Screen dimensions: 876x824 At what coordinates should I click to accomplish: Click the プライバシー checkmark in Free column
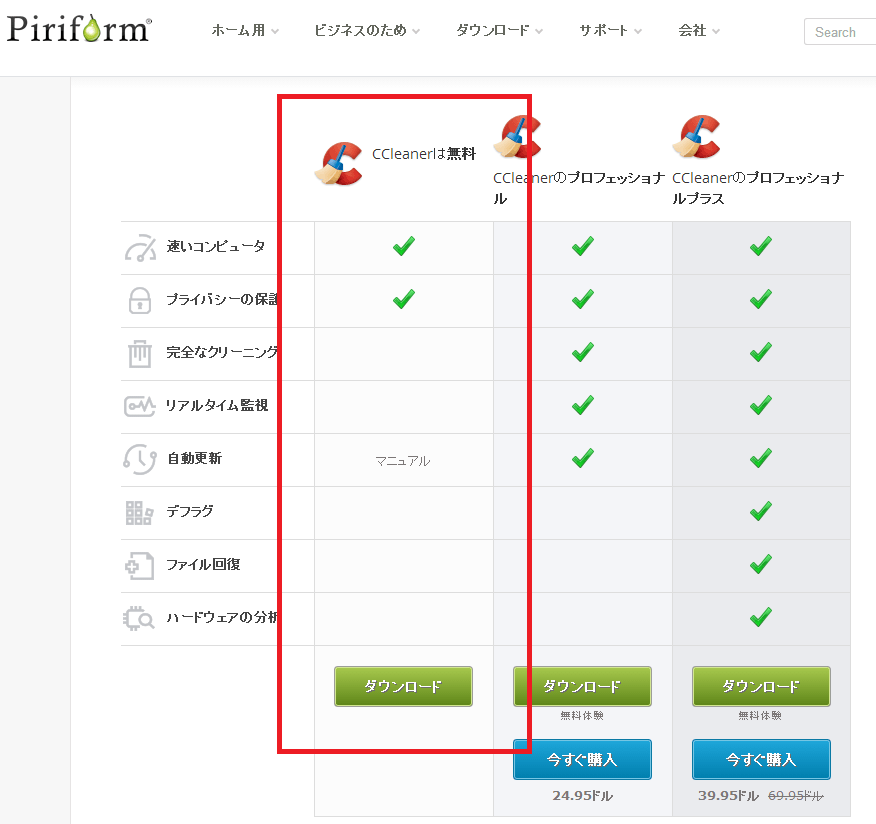coord(403,299)
